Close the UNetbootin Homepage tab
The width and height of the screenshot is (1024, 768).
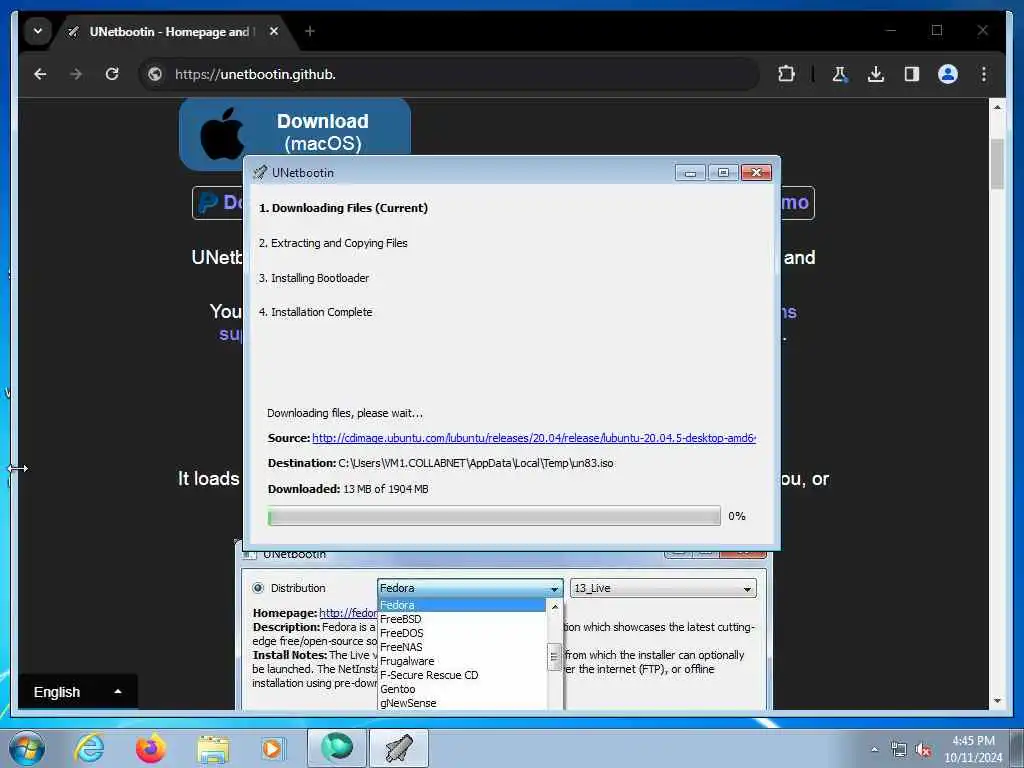pyautogui.click(x=274, y=31)
